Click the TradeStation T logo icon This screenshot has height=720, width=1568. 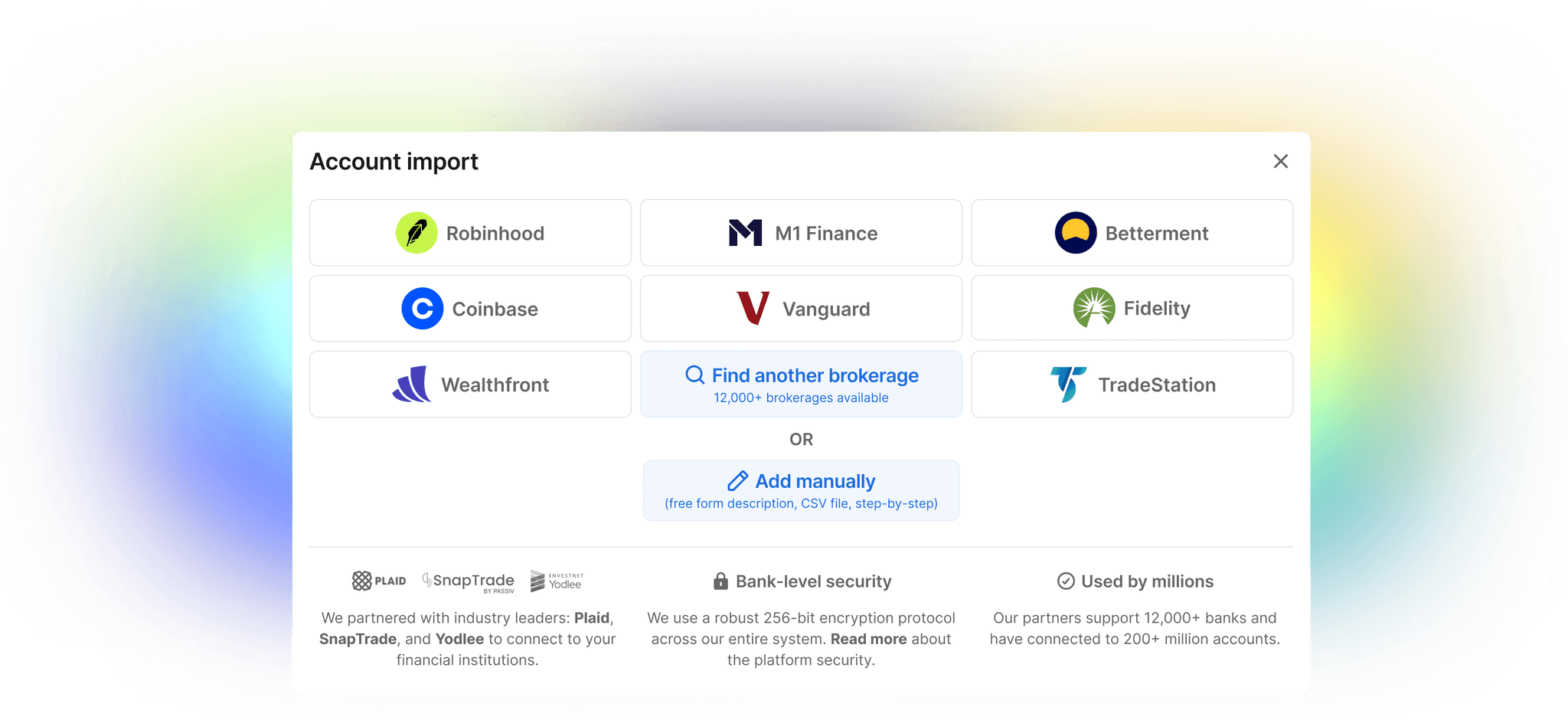[x=1068, y=385]
